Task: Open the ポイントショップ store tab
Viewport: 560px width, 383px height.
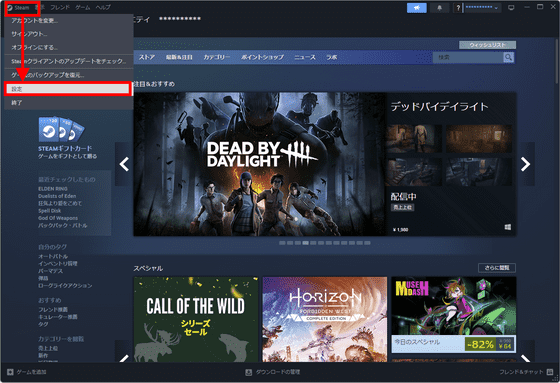Action: pos(262,57)
